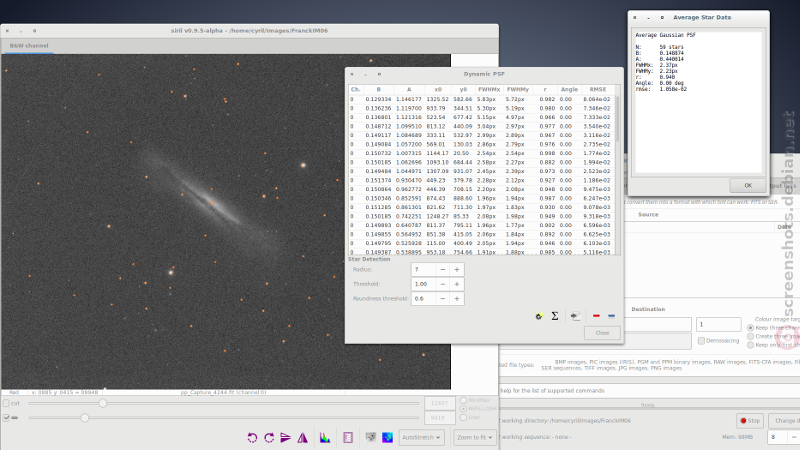Image resolution: width=800 pixels, height=450 pixels.
Task: Rotate image 90 degrees clockwise
Action: (269, 438)
